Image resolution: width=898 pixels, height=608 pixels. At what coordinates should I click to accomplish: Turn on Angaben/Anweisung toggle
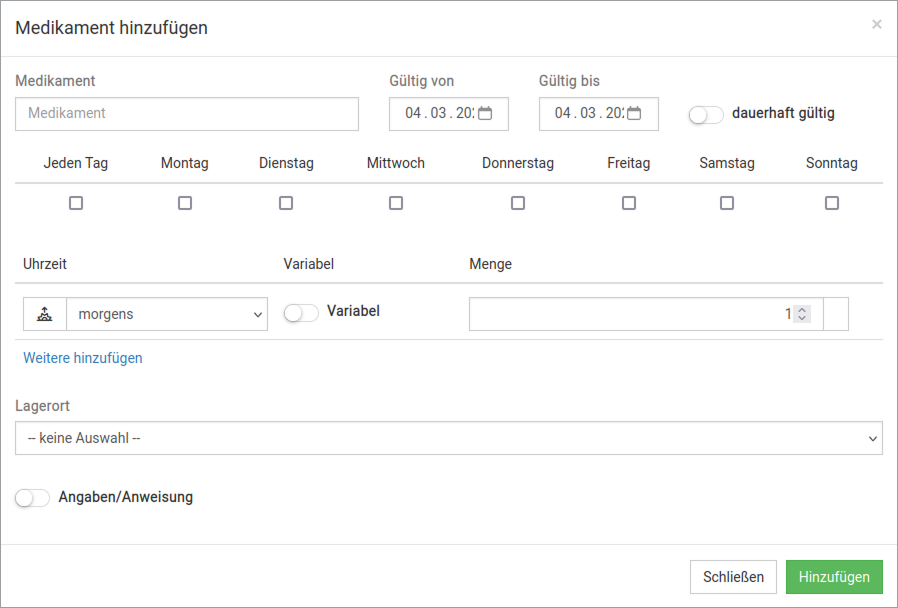[x=33, y=498]
